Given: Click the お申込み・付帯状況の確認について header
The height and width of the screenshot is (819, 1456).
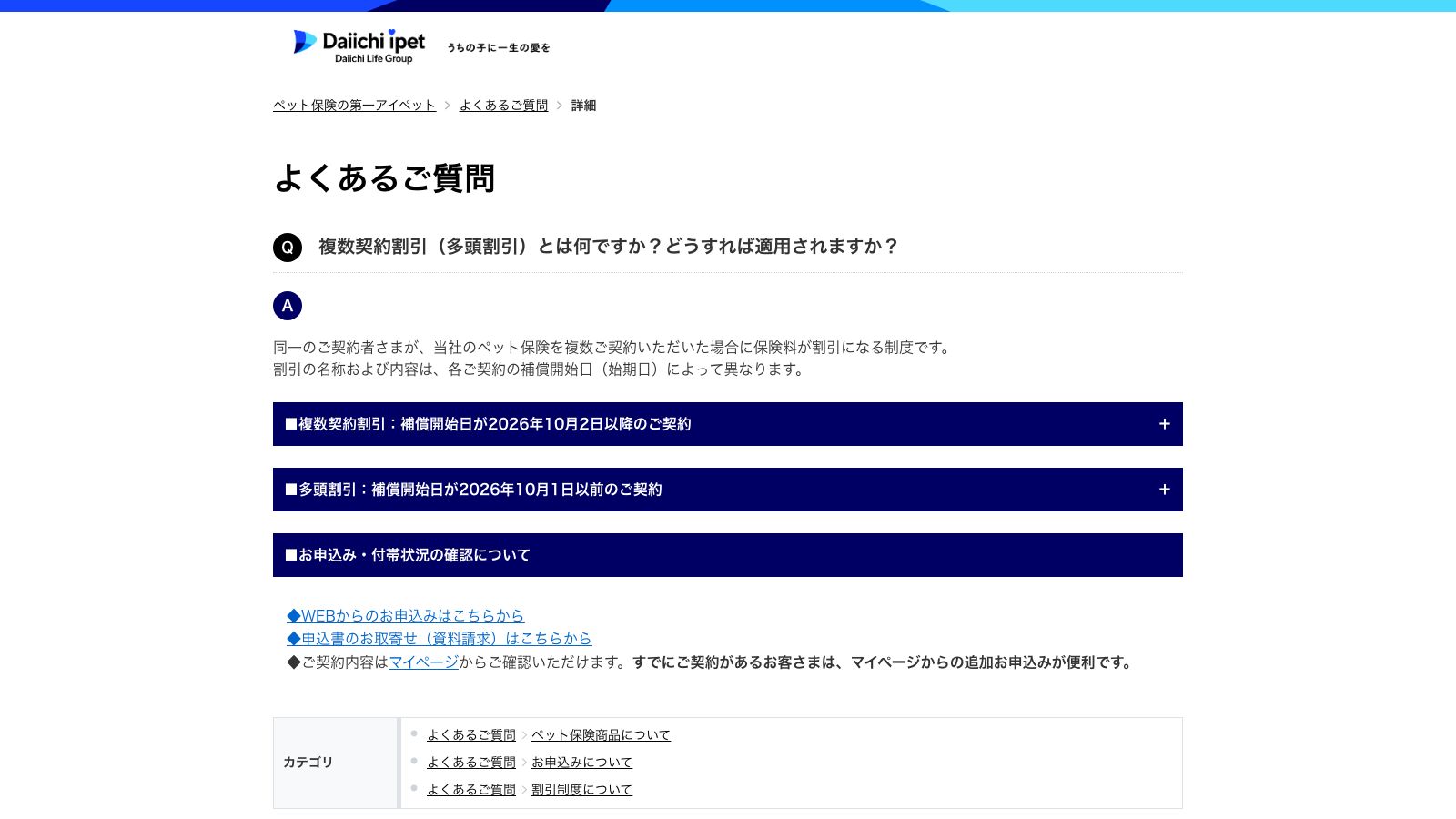Looking at the screenshot, I should coord(728,555).
